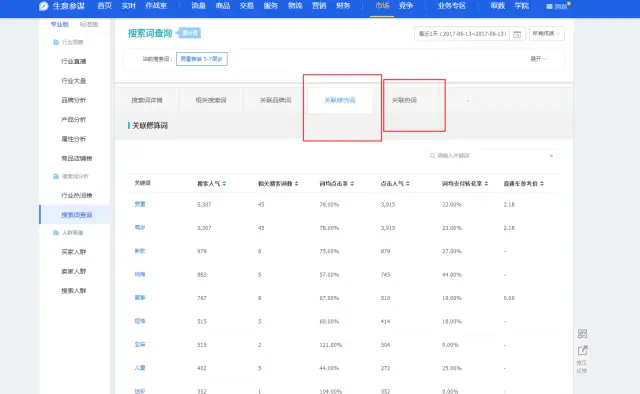
Task: Open 商品店铺榜 in sidebar
Action: click(77, 158)
